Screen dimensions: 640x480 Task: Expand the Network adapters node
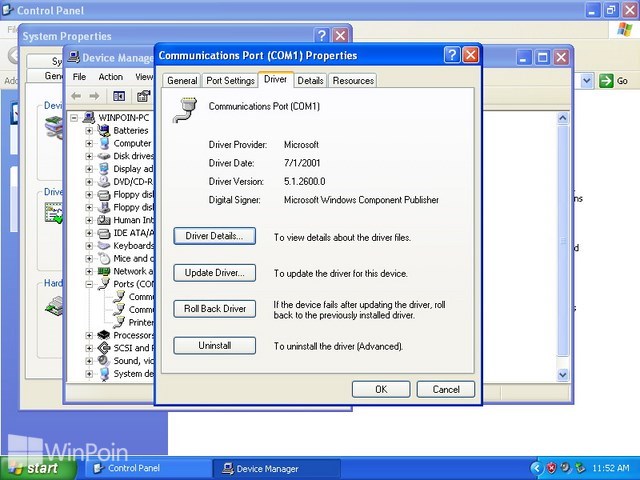pos(89,271)
